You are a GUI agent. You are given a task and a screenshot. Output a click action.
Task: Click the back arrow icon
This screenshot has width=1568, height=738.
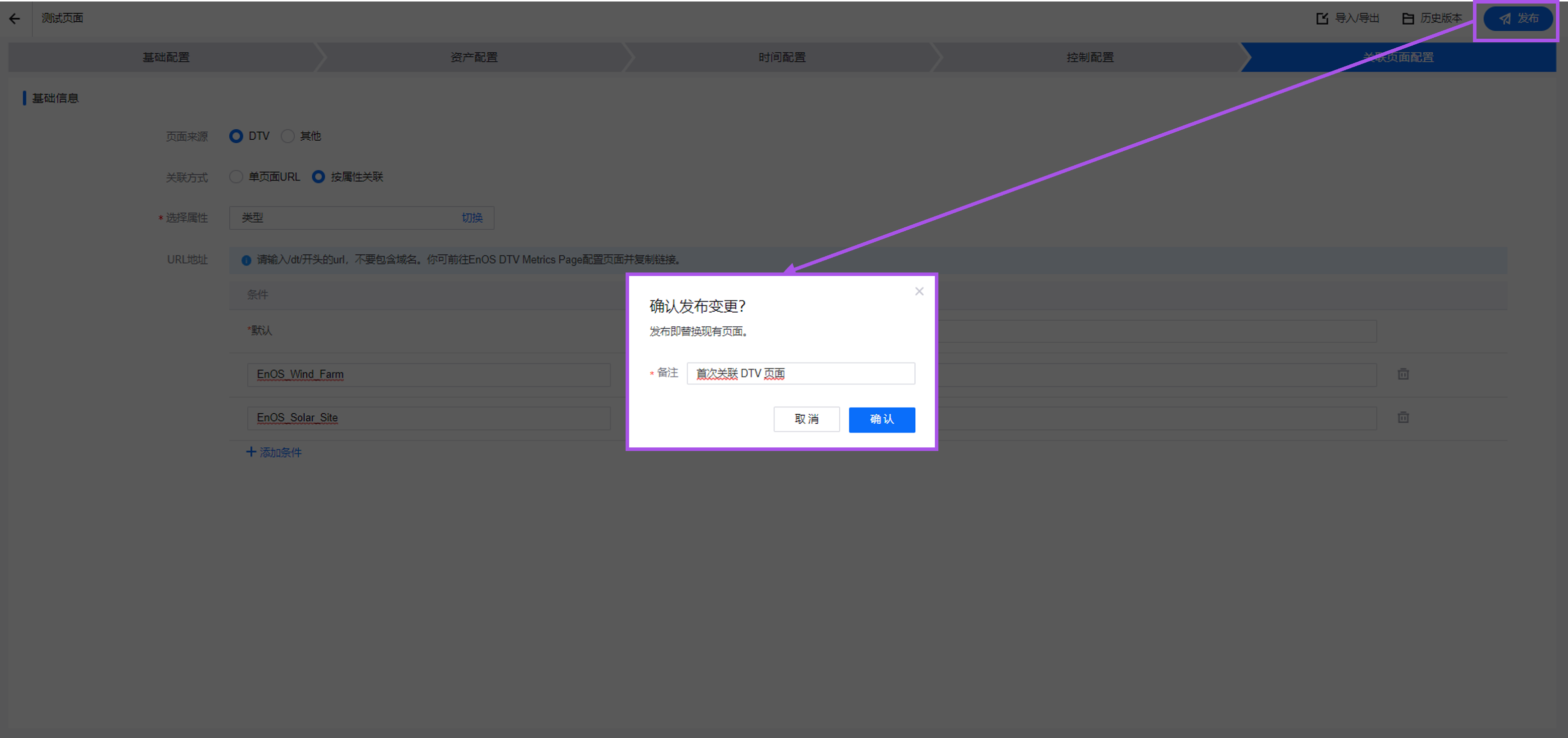[15, 18]
